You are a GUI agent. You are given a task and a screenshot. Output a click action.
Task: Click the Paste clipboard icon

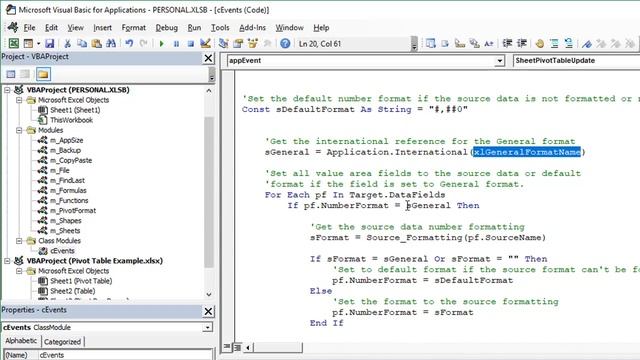(x=96, y=43)
